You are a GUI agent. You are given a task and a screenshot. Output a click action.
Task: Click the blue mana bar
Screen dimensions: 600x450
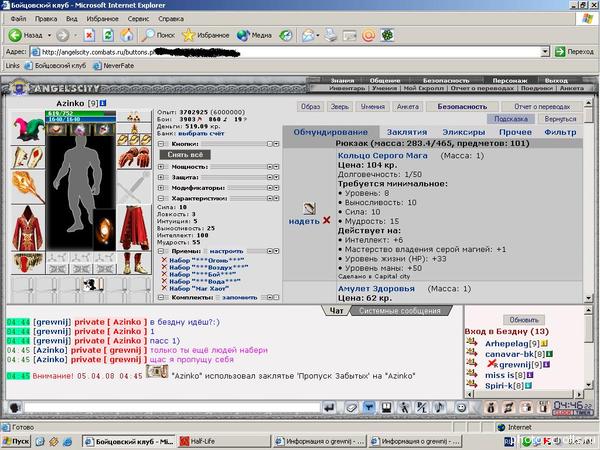click(x=80, y=119)
